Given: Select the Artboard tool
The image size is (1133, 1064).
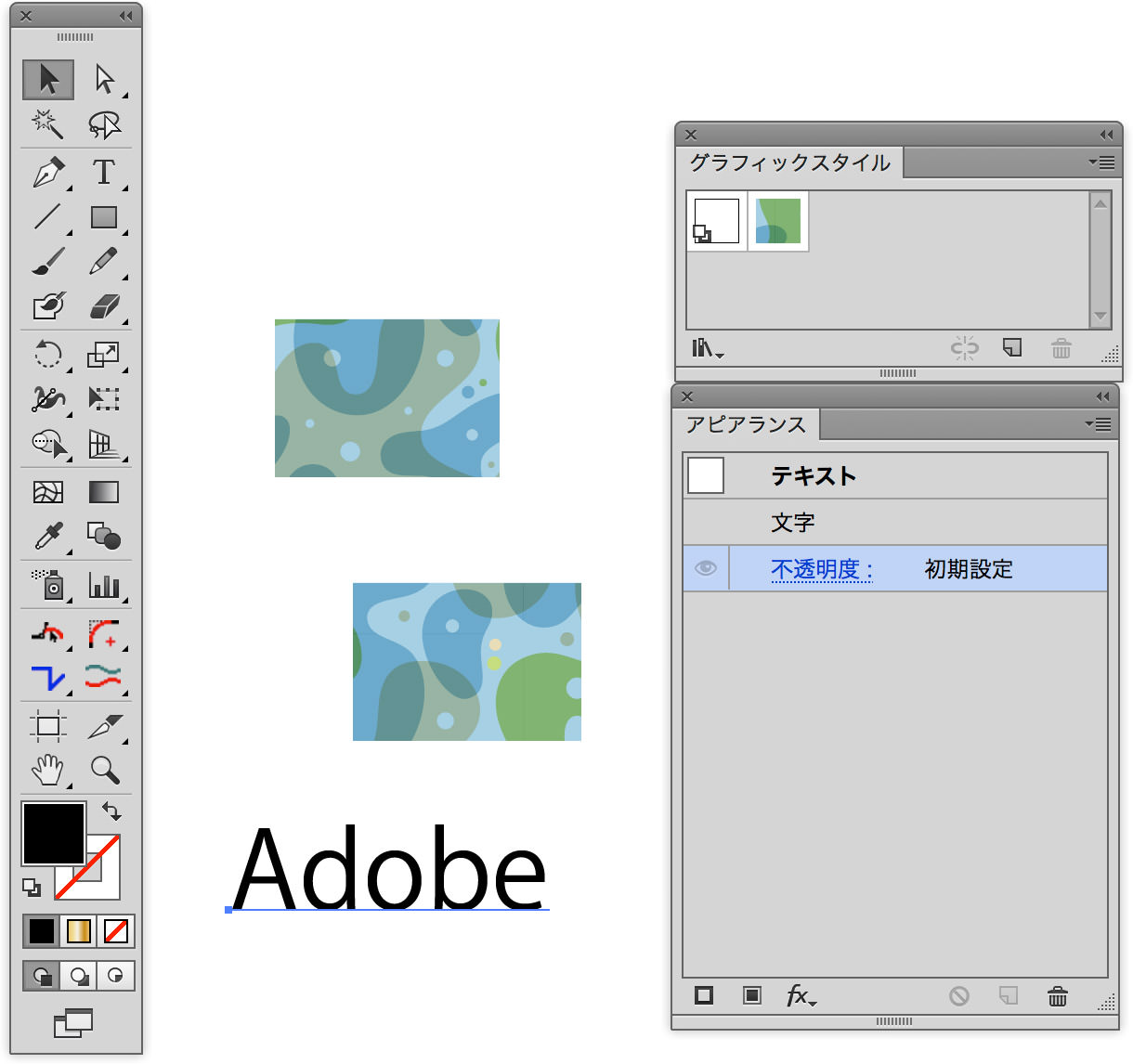Looking at the screenshot, I should (x=48, y=726).
